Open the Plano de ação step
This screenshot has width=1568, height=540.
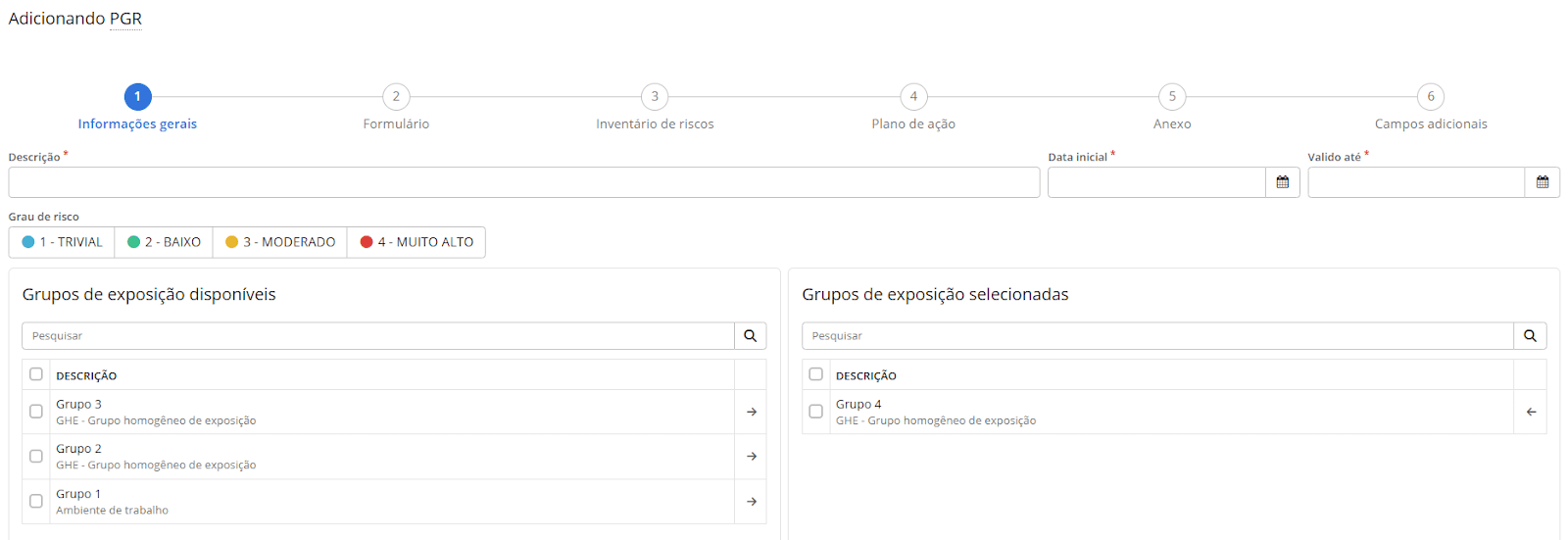click(913, 124)
